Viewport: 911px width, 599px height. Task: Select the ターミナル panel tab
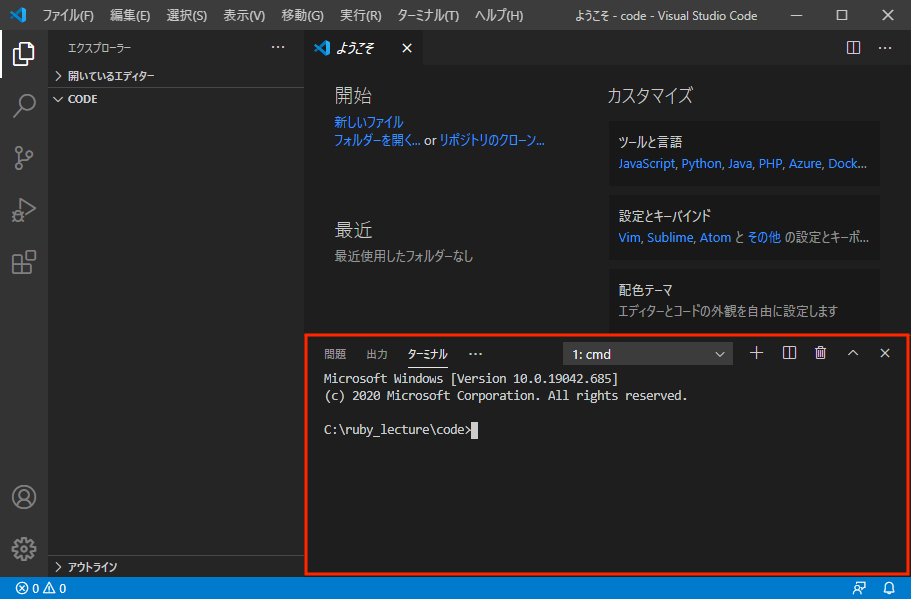[x=428, y=354]
